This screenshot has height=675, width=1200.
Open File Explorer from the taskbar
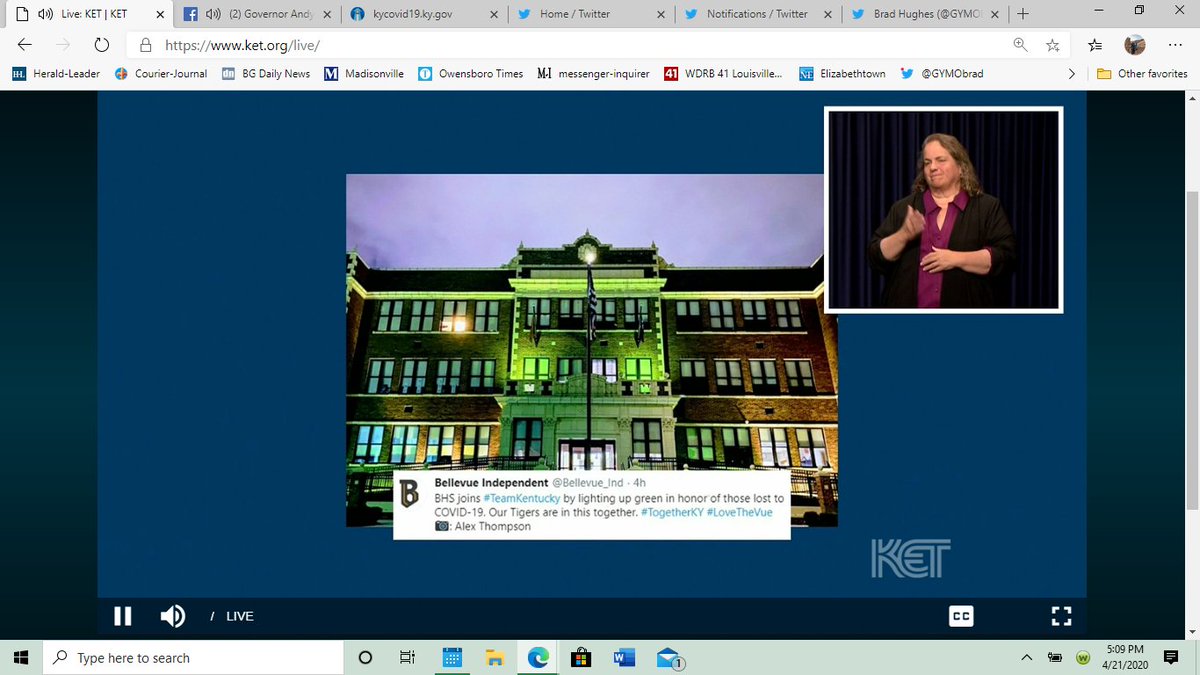pos(493,657)
